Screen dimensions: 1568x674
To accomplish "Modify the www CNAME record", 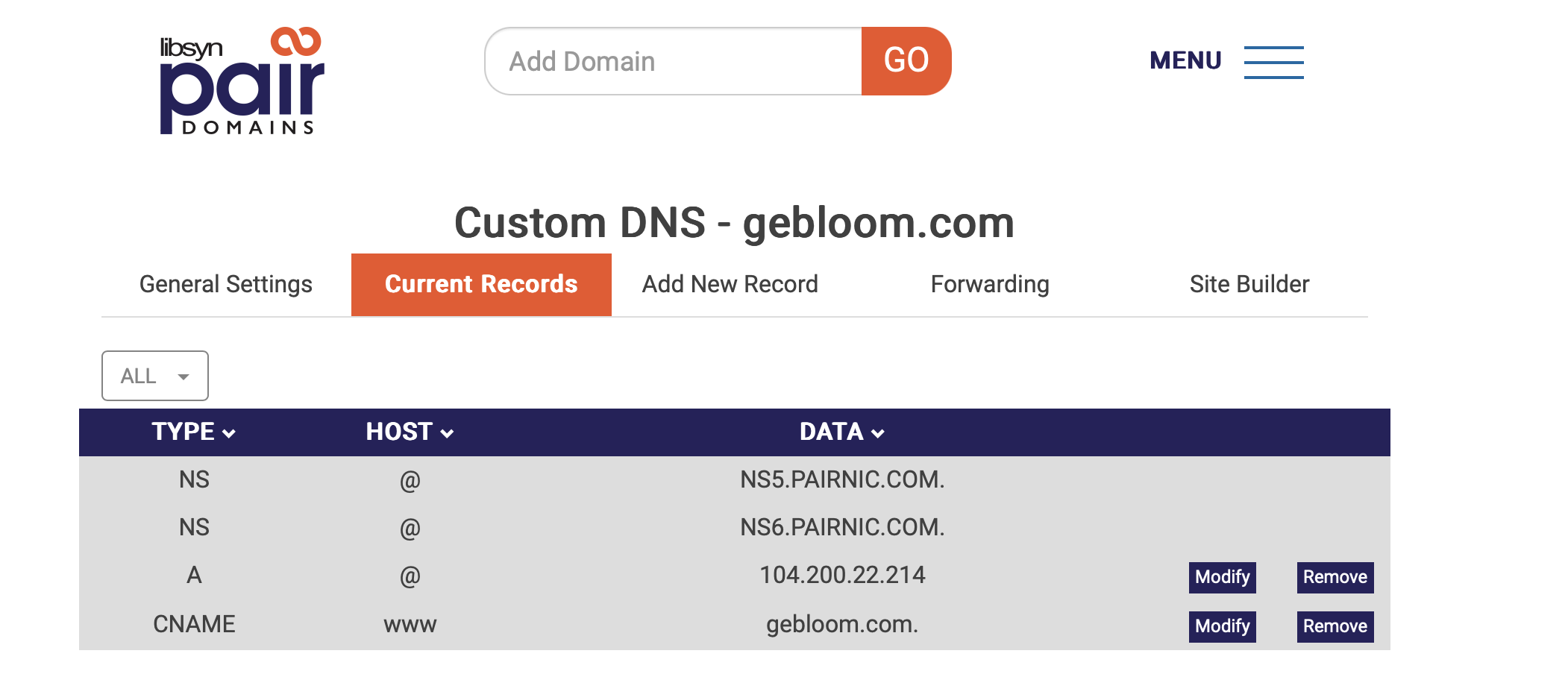I will click(x=1223, y=626).
